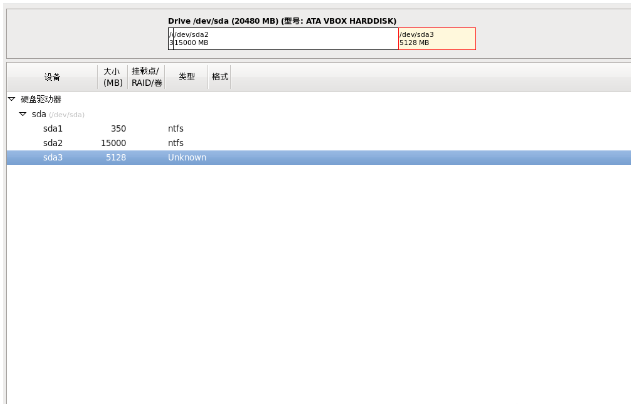
Task: Click the ntfs type cell of sda1
Action: (176, 128)
